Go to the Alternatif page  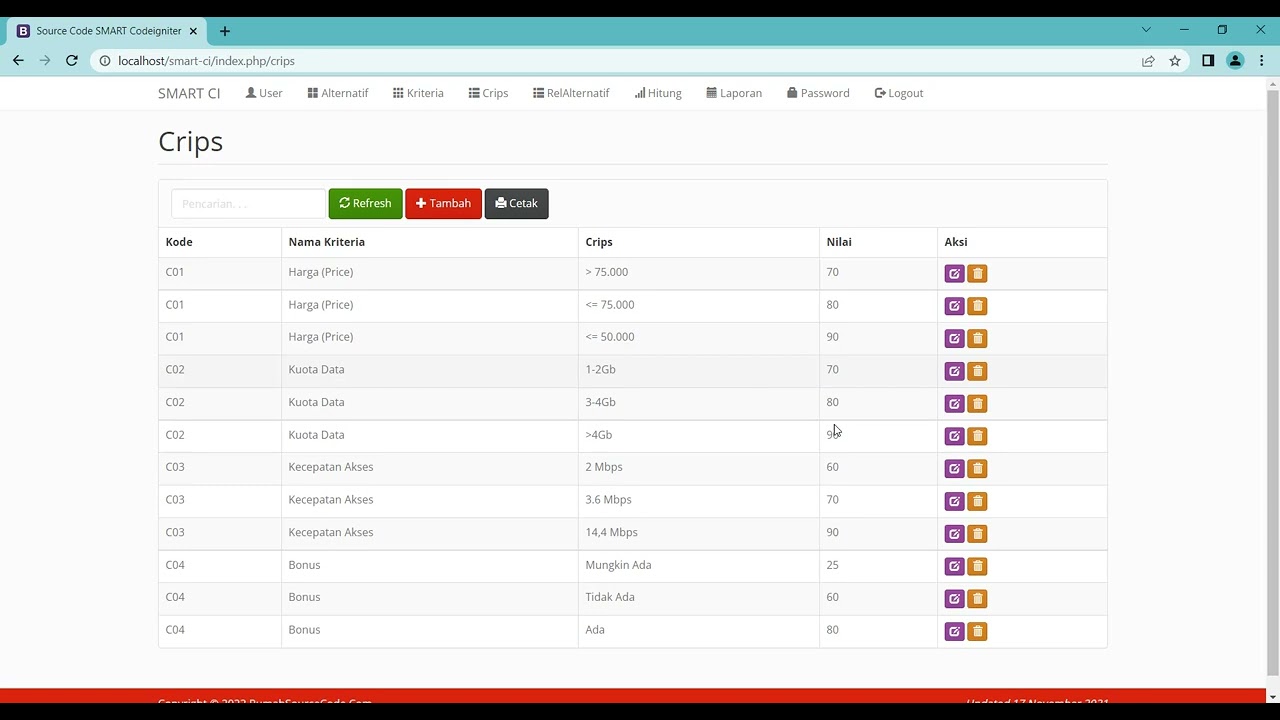(x=338, y=93)
